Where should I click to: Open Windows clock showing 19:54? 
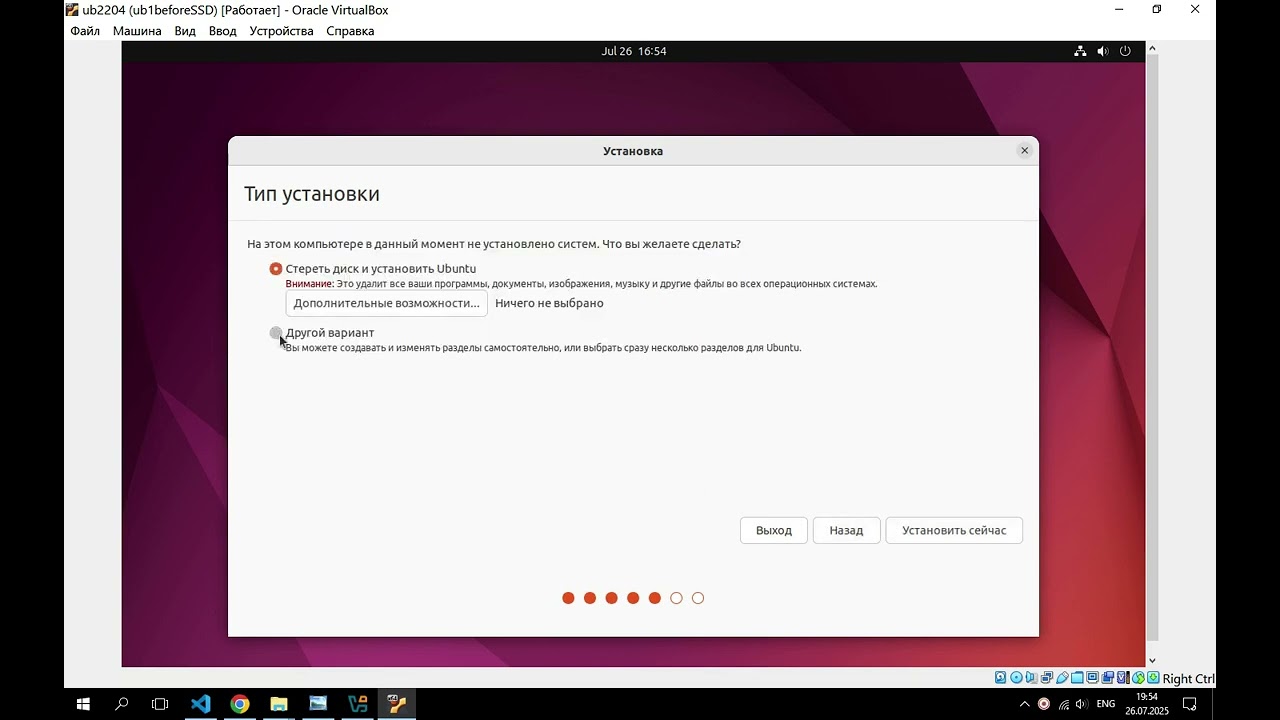pos(1146,704)
